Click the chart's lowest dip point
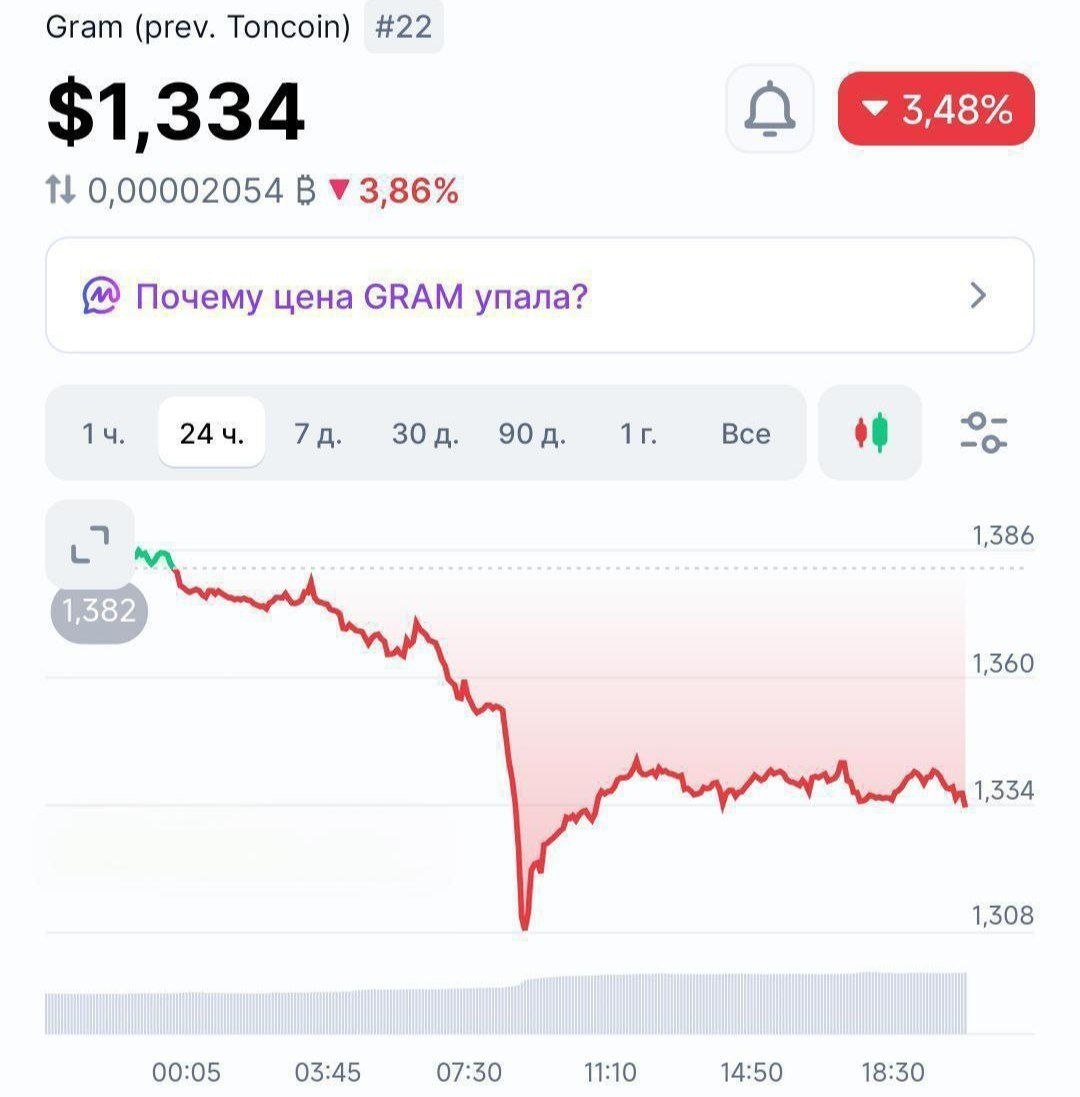1080x1097 pixels. [x=524, y=926]
